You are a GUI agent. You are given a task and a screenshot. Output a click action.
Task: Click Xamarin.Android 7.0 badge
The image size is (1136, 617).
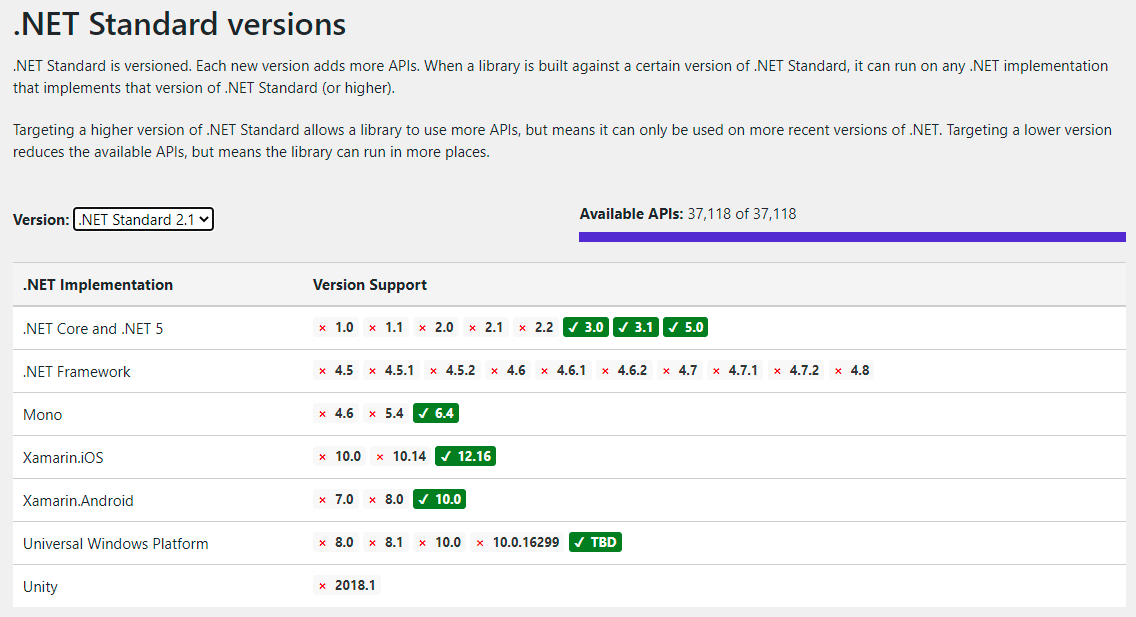click(x=336, y=500)
